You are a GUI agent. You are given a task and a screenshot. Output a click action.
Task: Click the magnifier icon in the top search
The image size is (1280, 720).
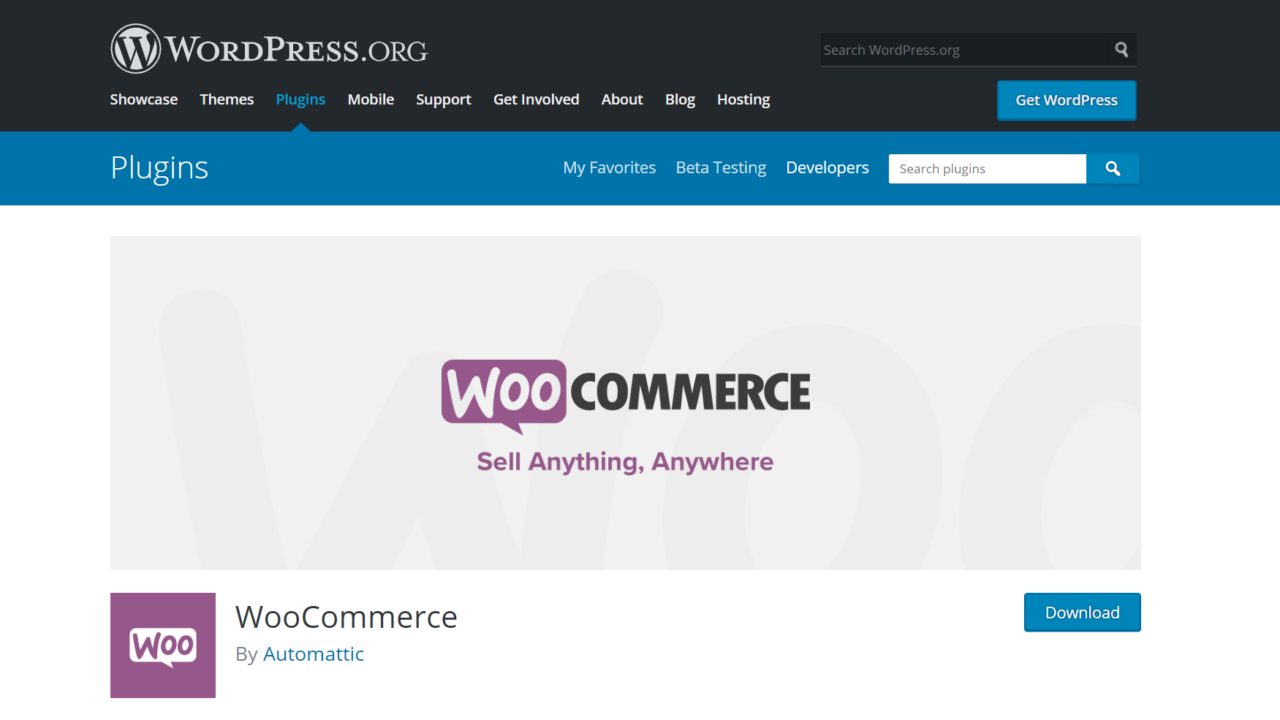click(1122, 49)
